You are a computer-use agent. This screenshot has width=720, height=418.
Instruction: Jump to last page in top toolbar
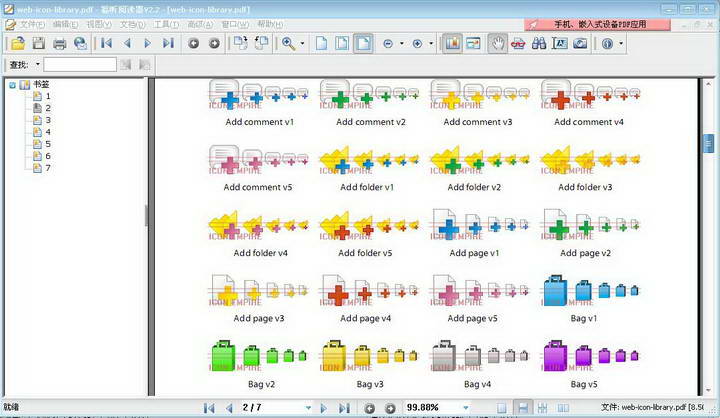click(x=168, y=44)
